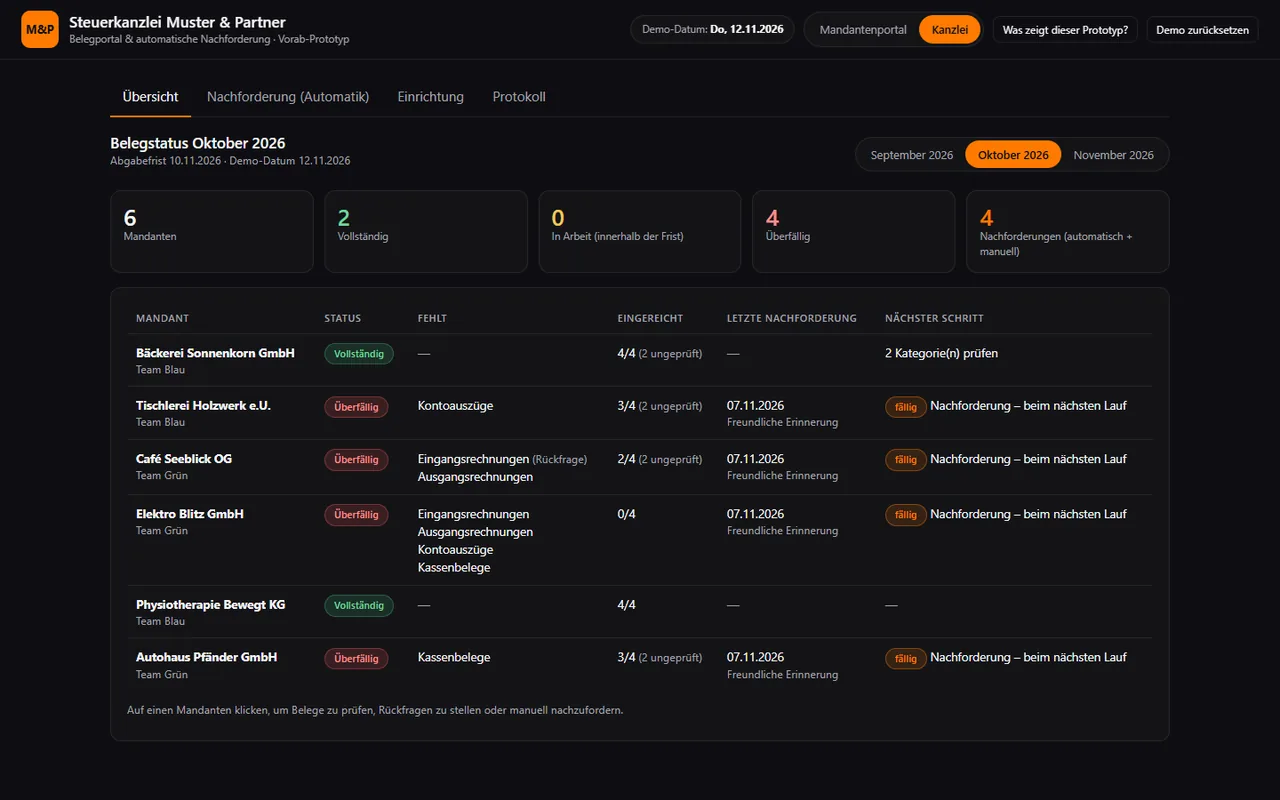Click the M&P logo icon
Screen dimensions: 1280x800
(40, 29)
